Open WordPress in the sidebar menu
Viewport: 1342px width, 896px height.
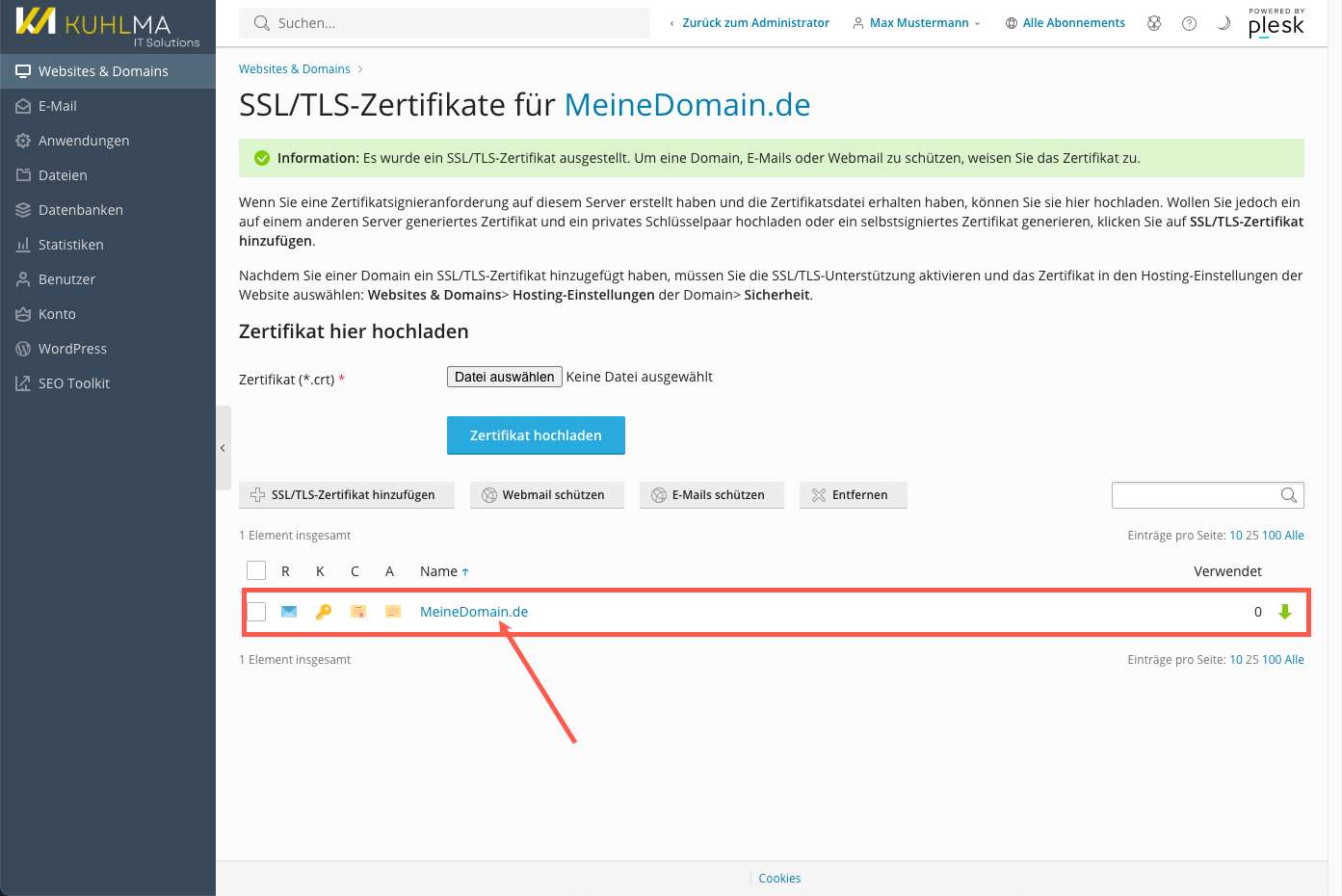(72, 349)
